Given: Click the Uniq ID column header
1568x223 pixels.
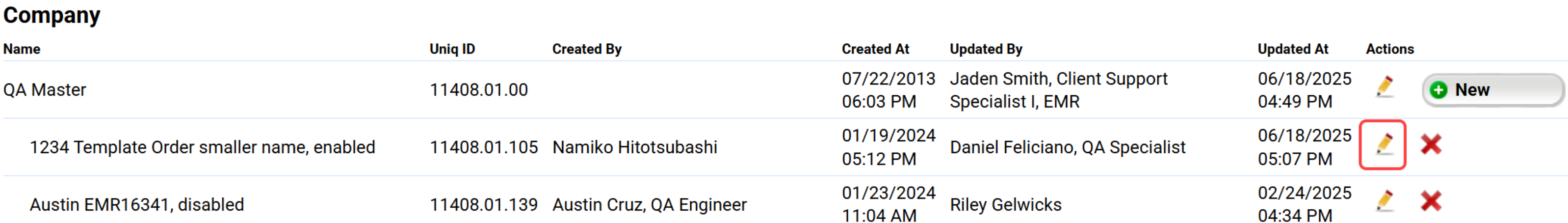Looking at the screenshot, I should click(x=452, y=49).
